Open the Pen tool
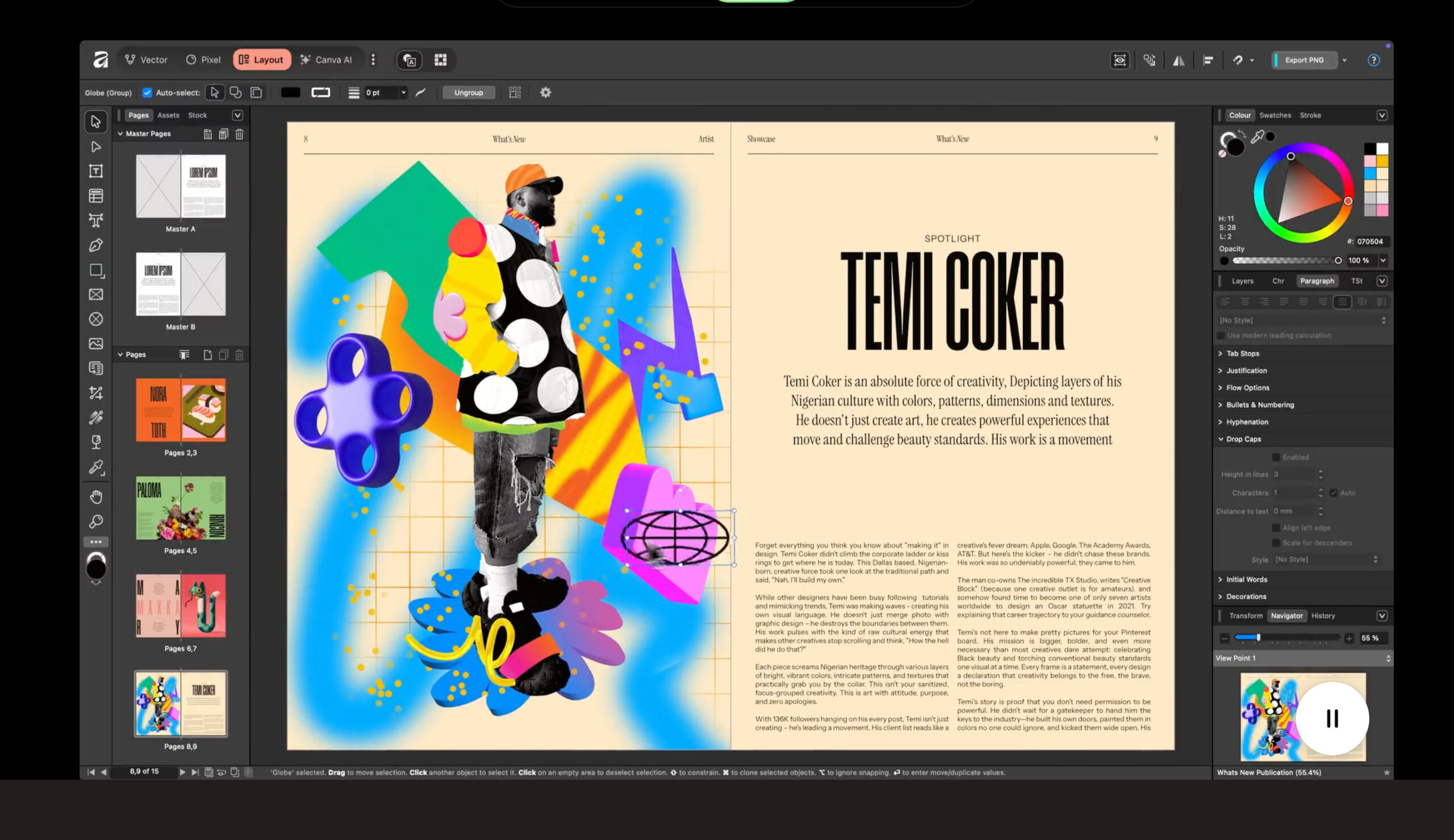The image size is (1454, 840). (x=97, y=245)
